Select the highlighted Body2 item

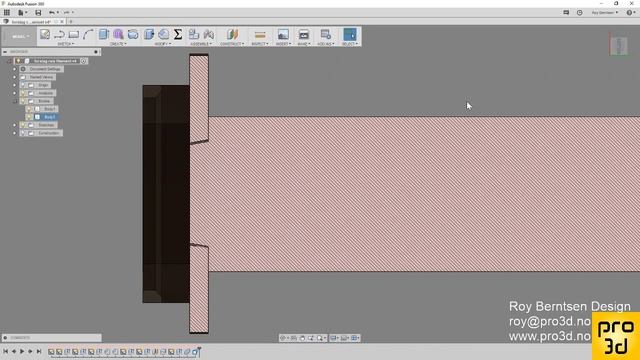tap(50, 117)
